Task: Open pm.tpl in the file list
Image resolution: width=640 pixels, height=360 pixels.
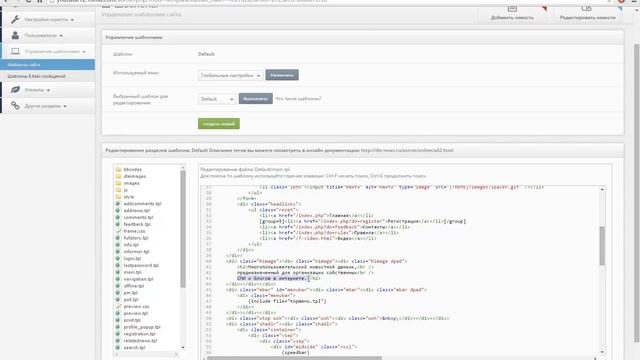Action: click(131, 293)
